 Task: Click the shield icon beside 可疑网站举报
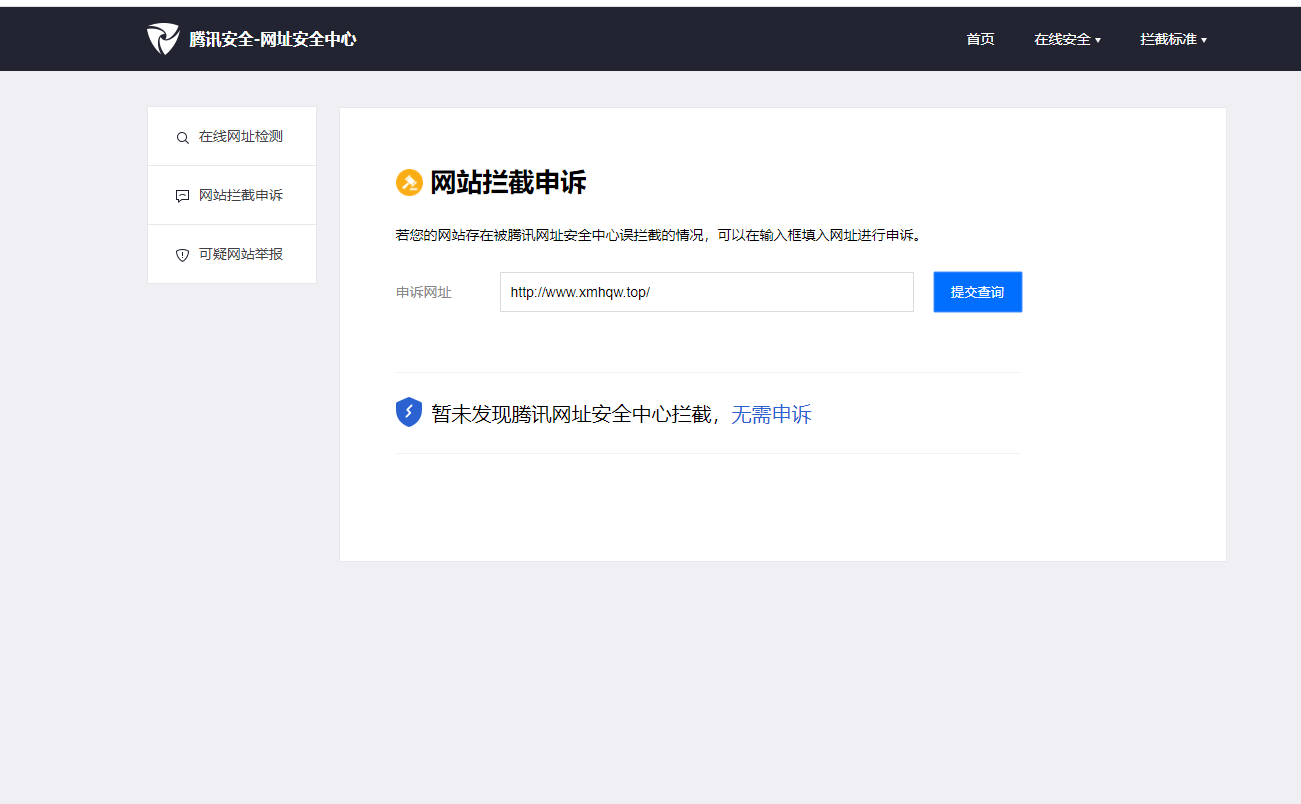click(182, 255)
